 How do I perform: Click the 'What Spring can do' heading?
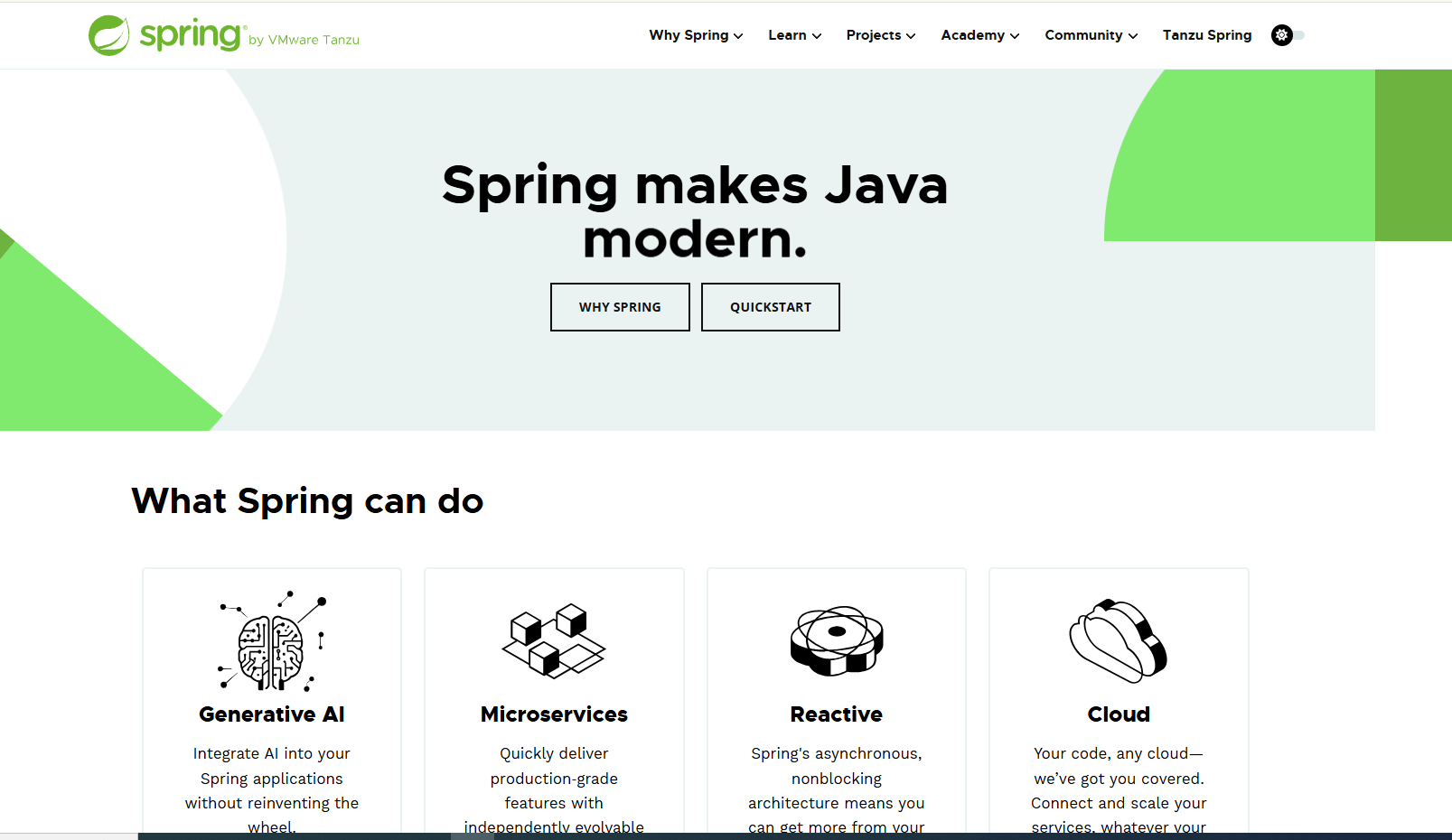(307, 500)
